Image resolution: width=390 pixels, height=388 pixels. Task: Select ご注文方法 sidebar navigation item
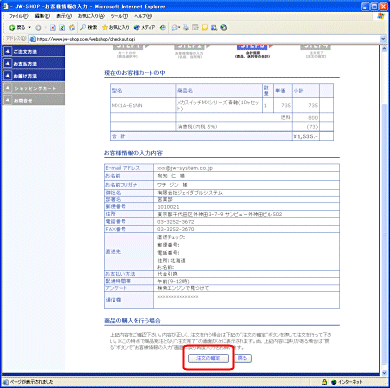[x=34, y=51]
